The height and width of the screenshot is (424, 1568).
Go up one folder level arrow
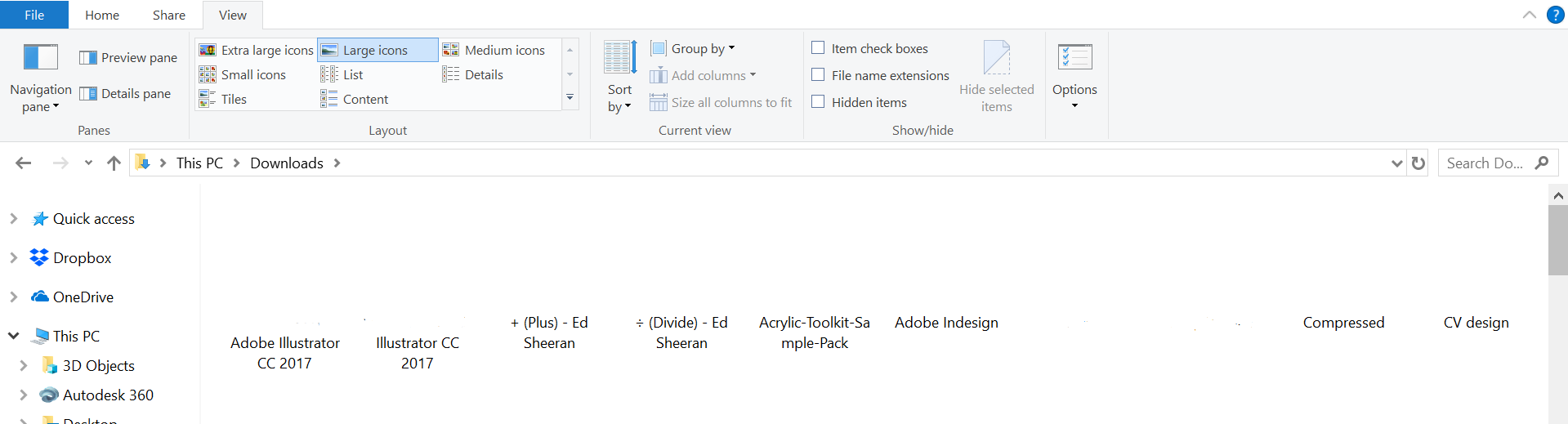coord(114,163)
